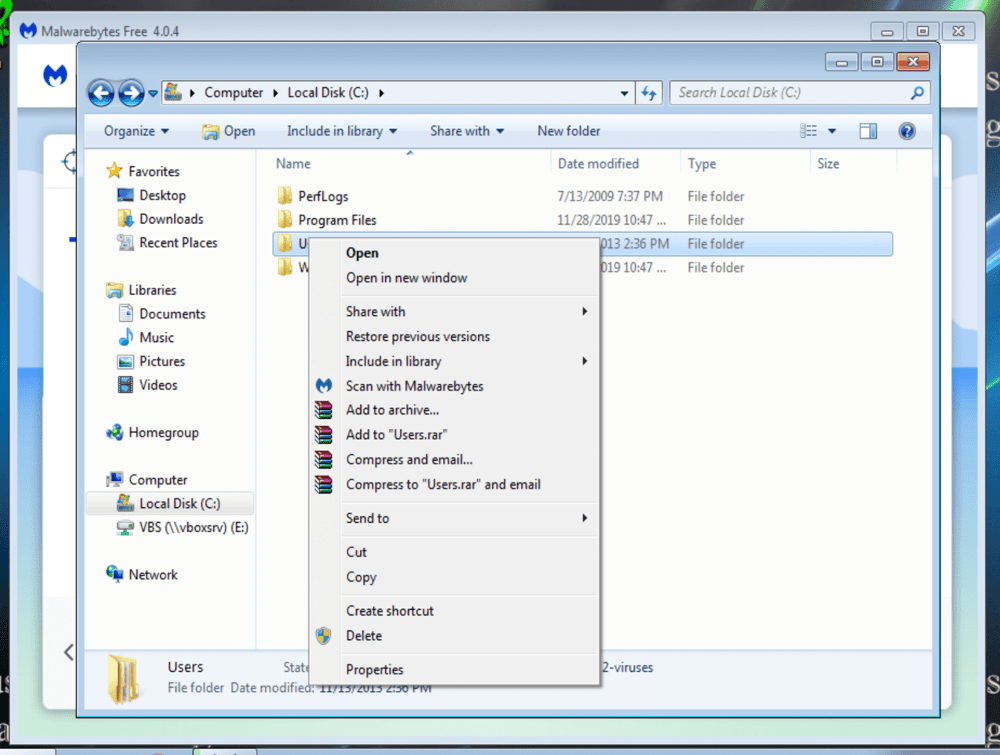The image size is (1000, 755).
Task: Open Downloads in Favorites
Action: [x=160, y=219]
